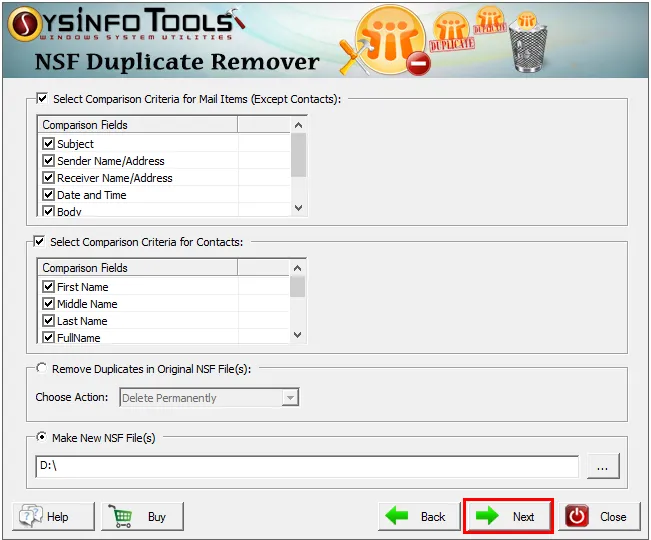Click the Buy button

pyautogui.click(x=142, y=516)
